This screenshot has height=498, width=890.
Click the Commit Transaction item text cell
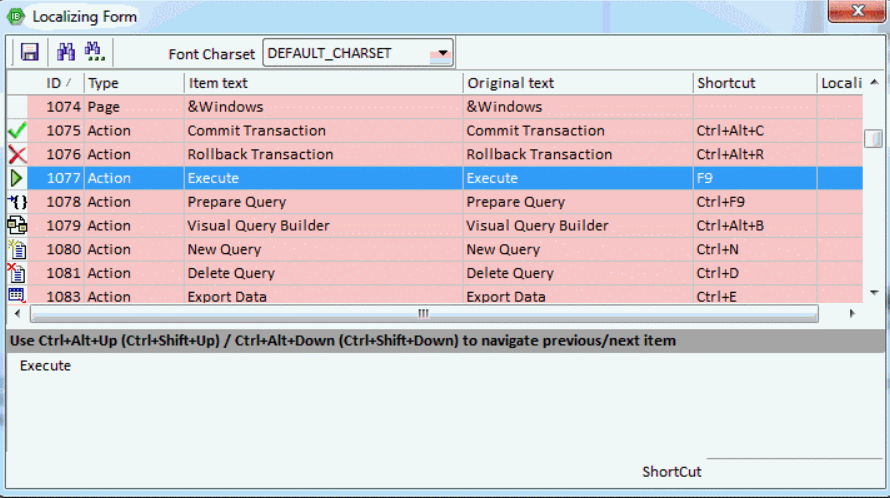tap(322, 131)
